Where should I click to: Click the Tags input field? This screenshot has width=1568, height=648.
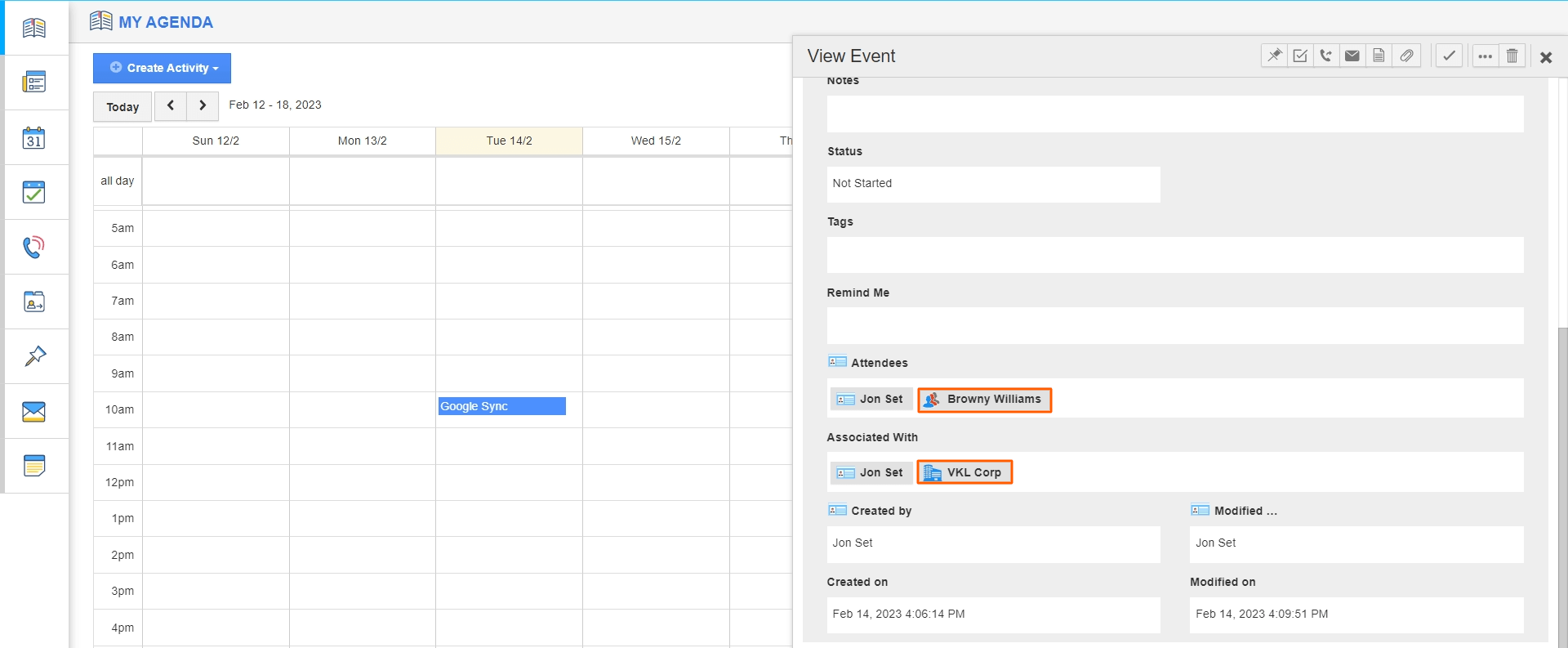tap(1174, 255)
